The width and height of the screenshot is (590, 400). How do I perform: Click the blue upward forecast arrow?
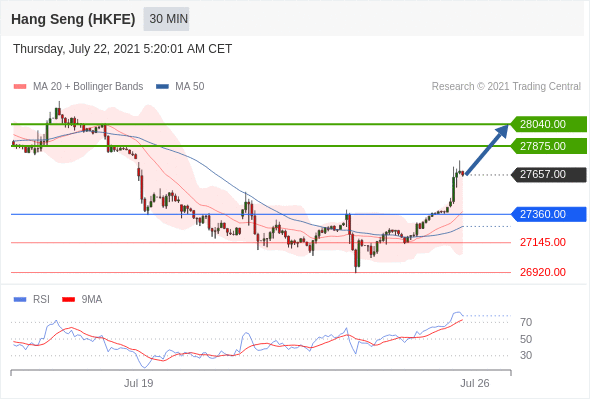click(487, 150)
